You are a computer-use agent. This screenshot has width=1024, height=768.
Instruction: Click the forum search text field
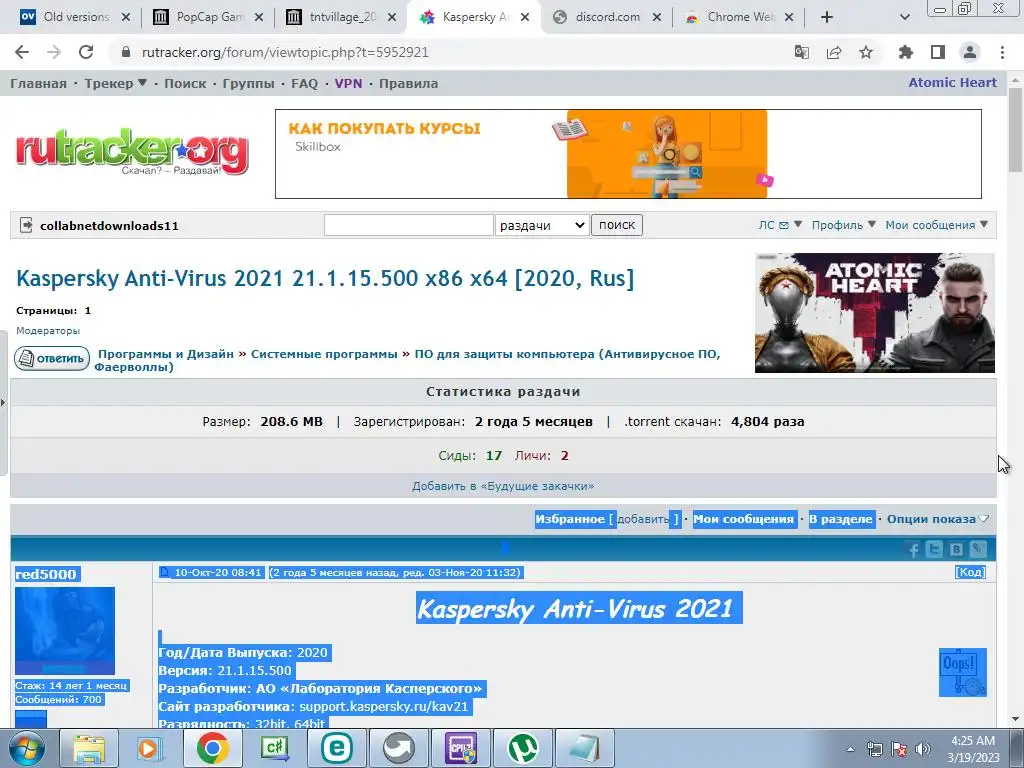(x=408, y=225)
